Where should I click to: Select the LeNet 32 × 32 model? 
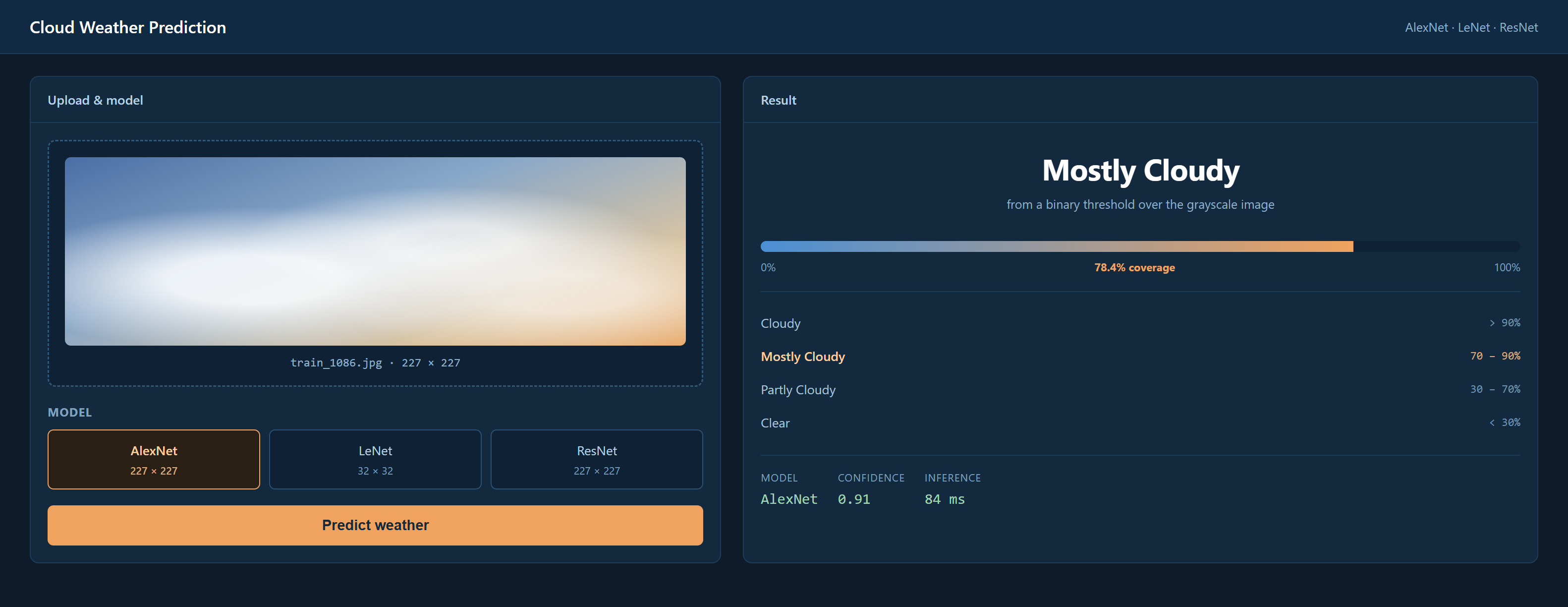point(375,459)
